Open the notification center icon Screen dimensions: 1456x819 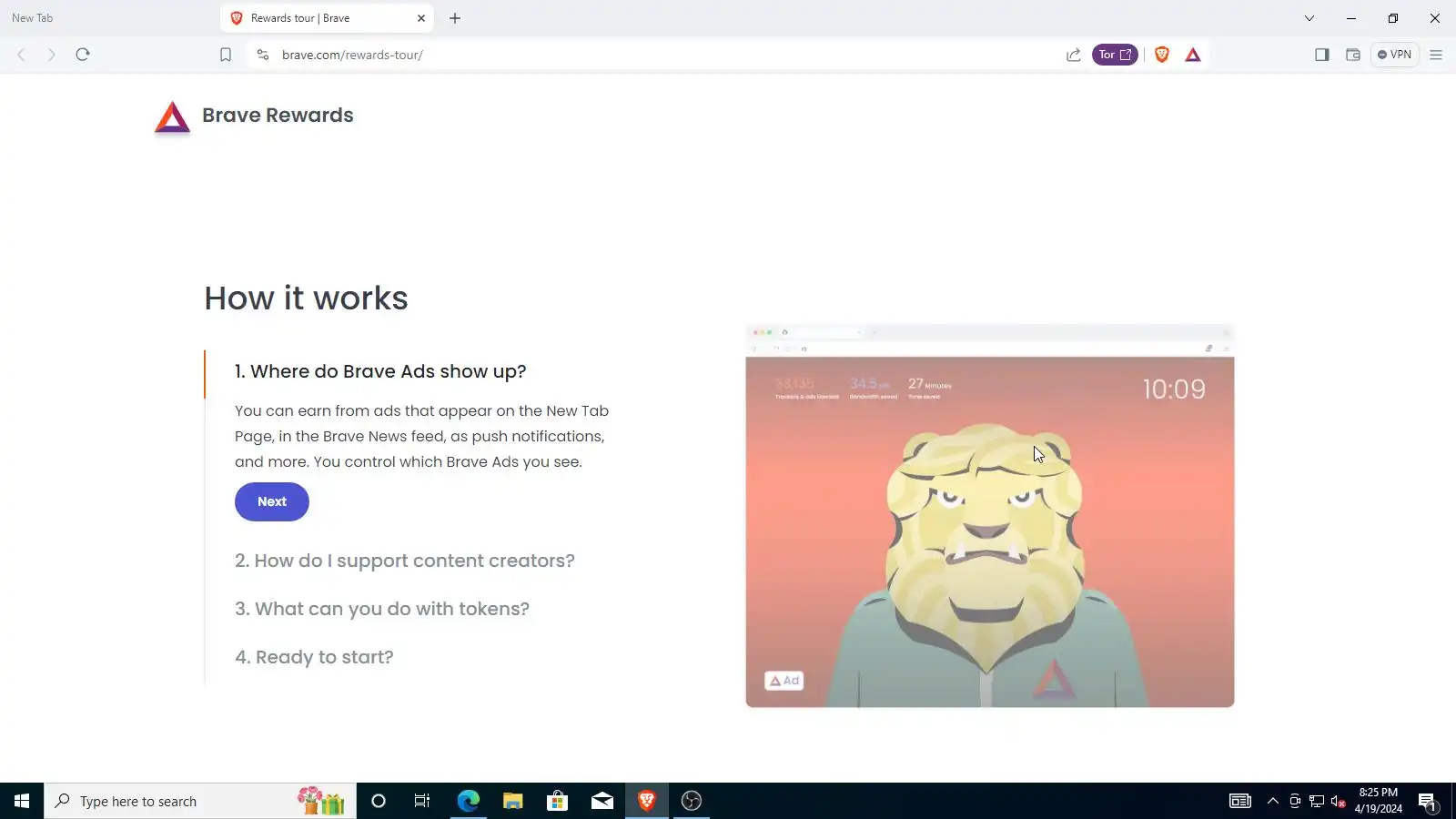1428,801
